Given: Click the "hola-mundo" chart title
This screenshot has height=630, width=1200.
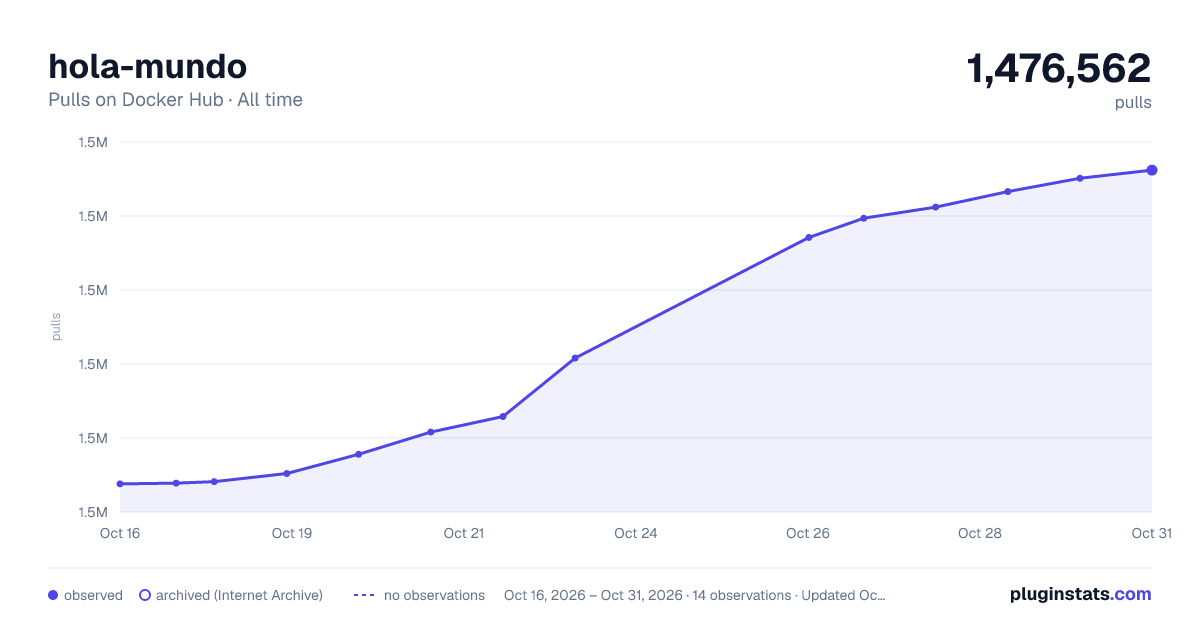Looking at the screenshot, I should 148,67.
